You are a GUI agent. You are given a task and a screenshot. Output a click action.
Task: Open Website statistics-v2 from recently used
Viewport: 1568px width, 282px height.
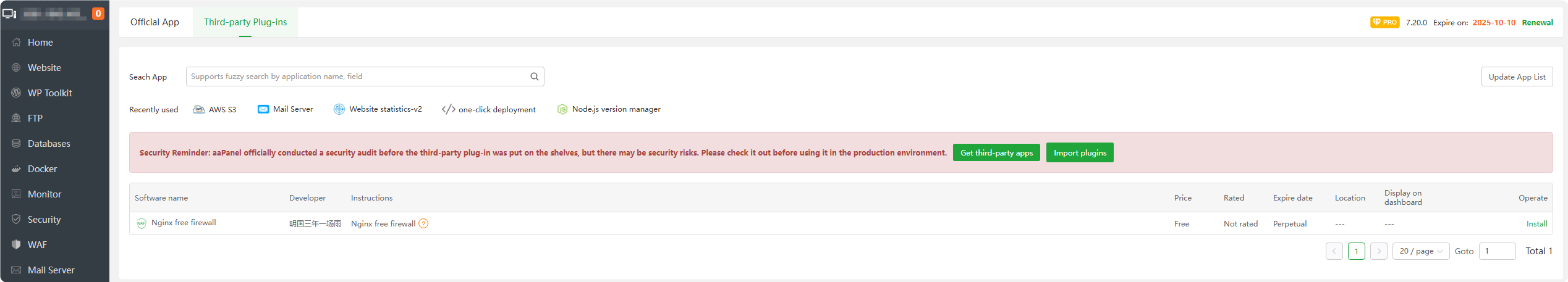pos(378,109)
